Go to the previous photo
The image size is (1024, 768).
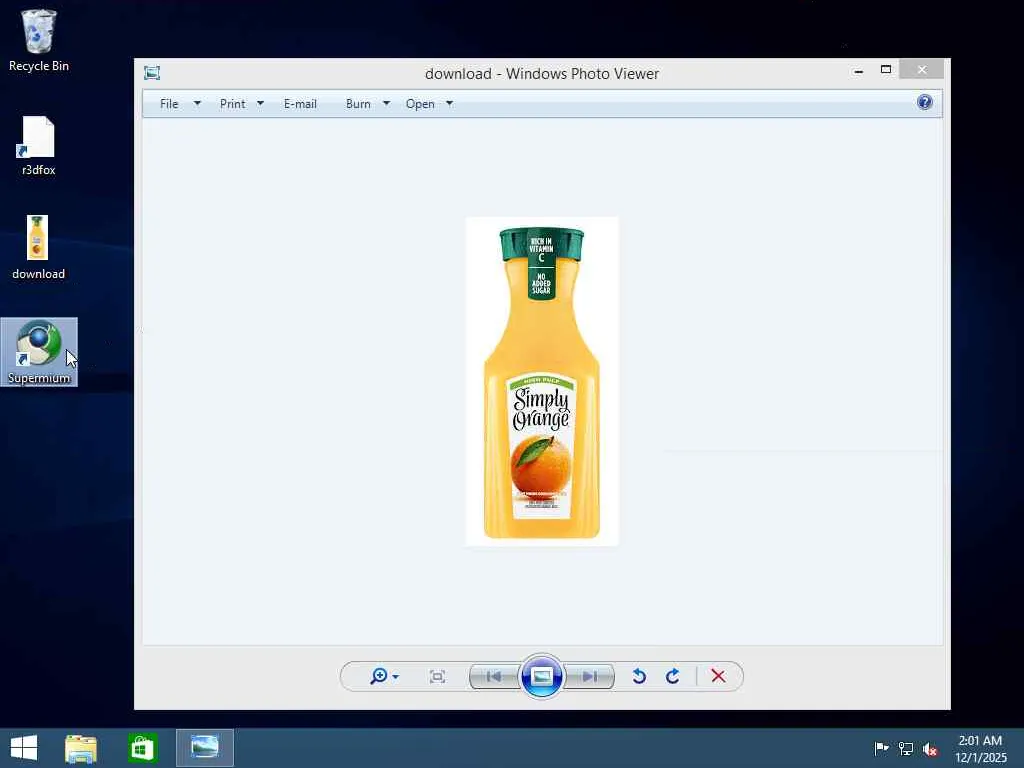(x=494, y=677)
